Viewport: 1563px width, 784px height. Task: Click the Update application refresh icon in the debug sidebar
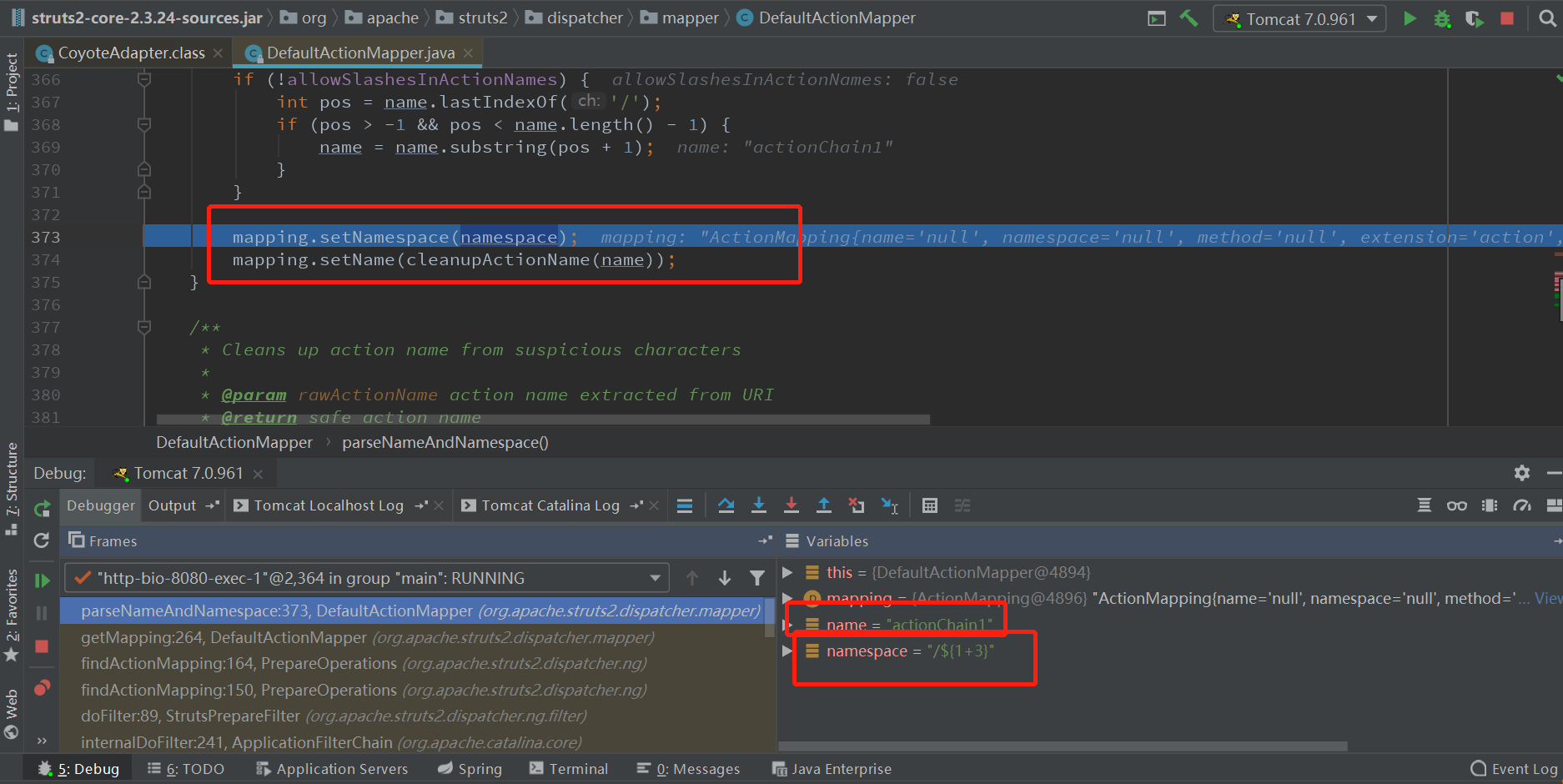coord(42,540)
